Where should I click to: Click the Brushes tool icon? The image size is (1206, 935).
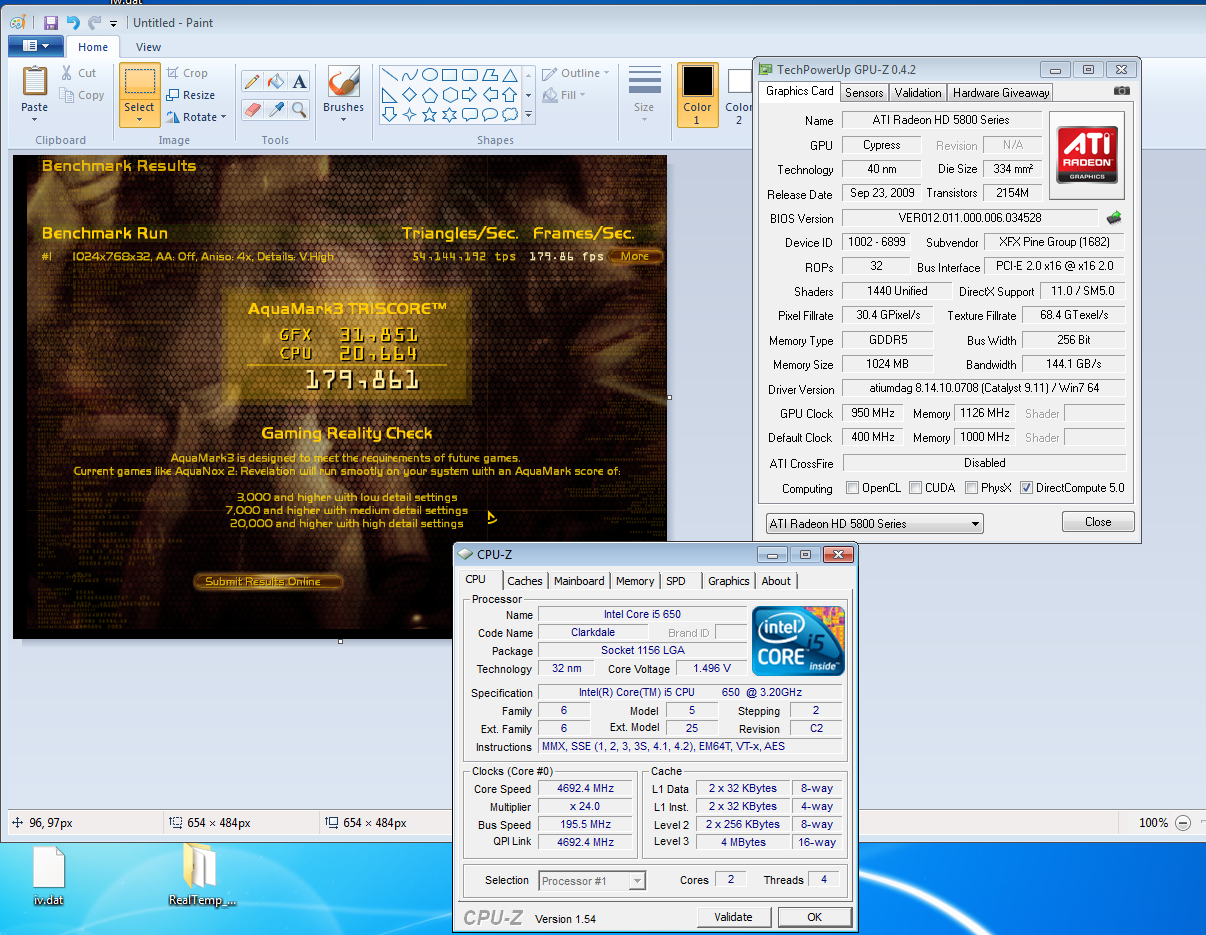pos(343,82)
